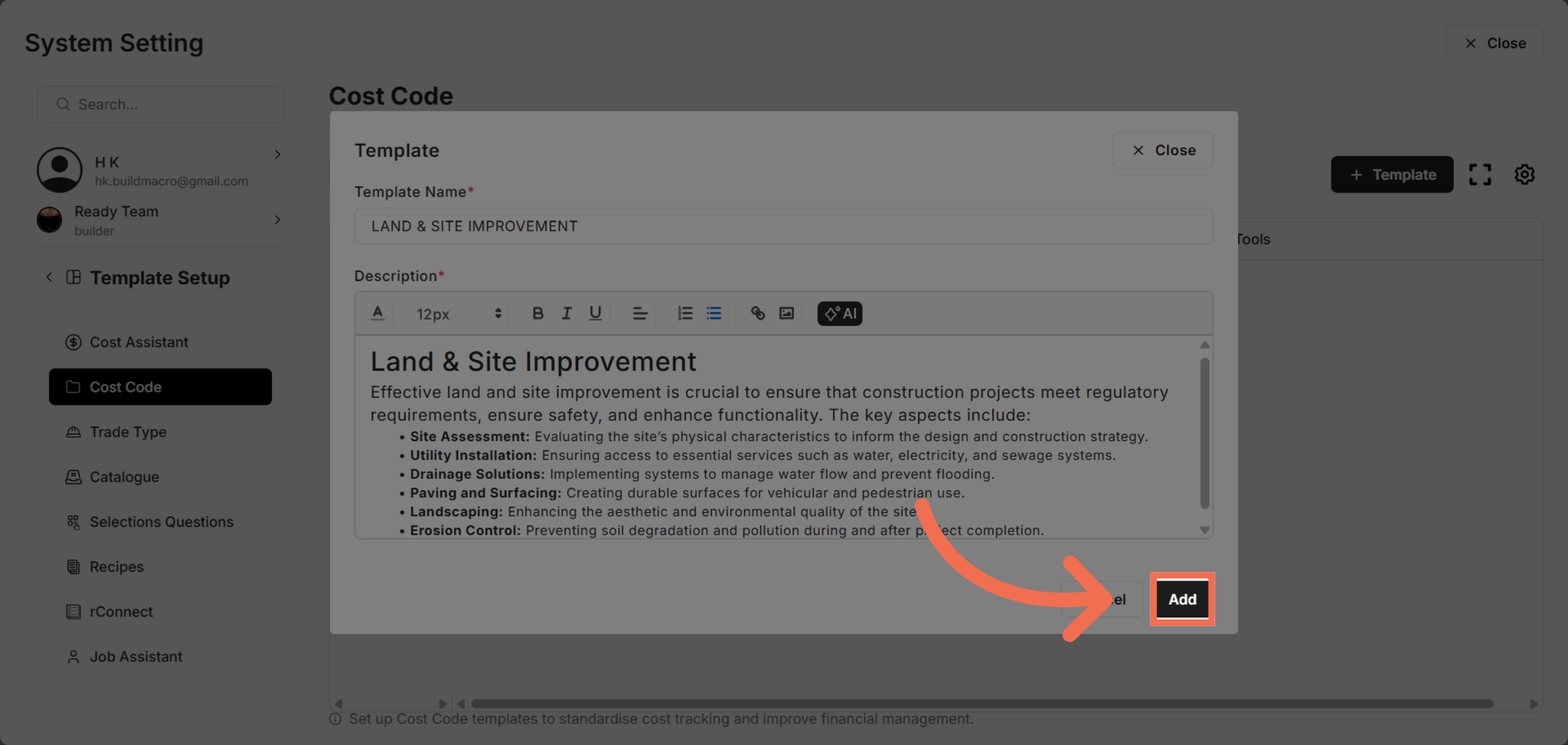This screenshot has height=745, width=1568.
Task: Click the dialog's Close button
Action: [x=1163, y=150]
